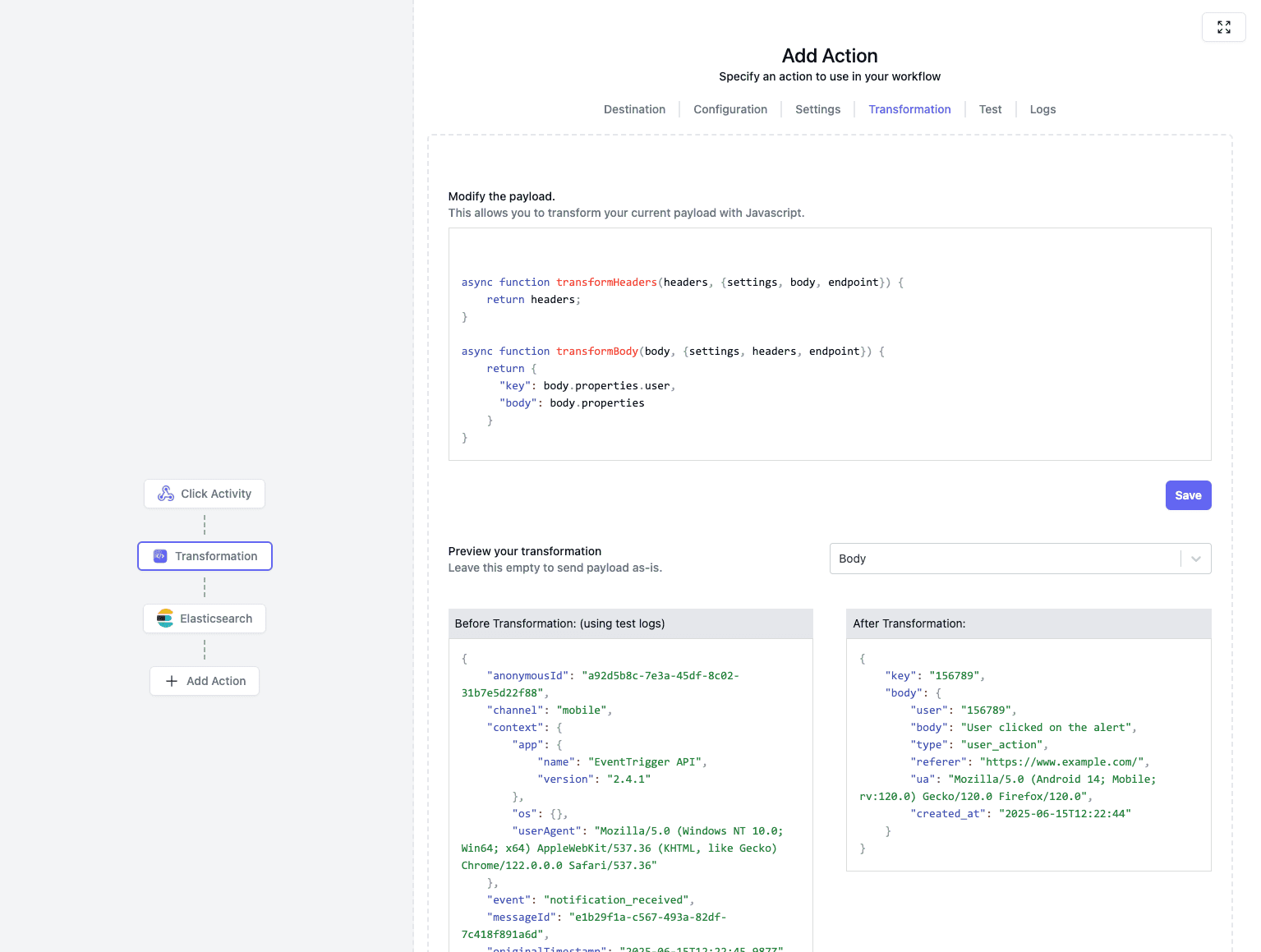This screenshot has height=952, width=1261.
Task: Click the transformBody function name in the editor
Action: pos(597,352)
